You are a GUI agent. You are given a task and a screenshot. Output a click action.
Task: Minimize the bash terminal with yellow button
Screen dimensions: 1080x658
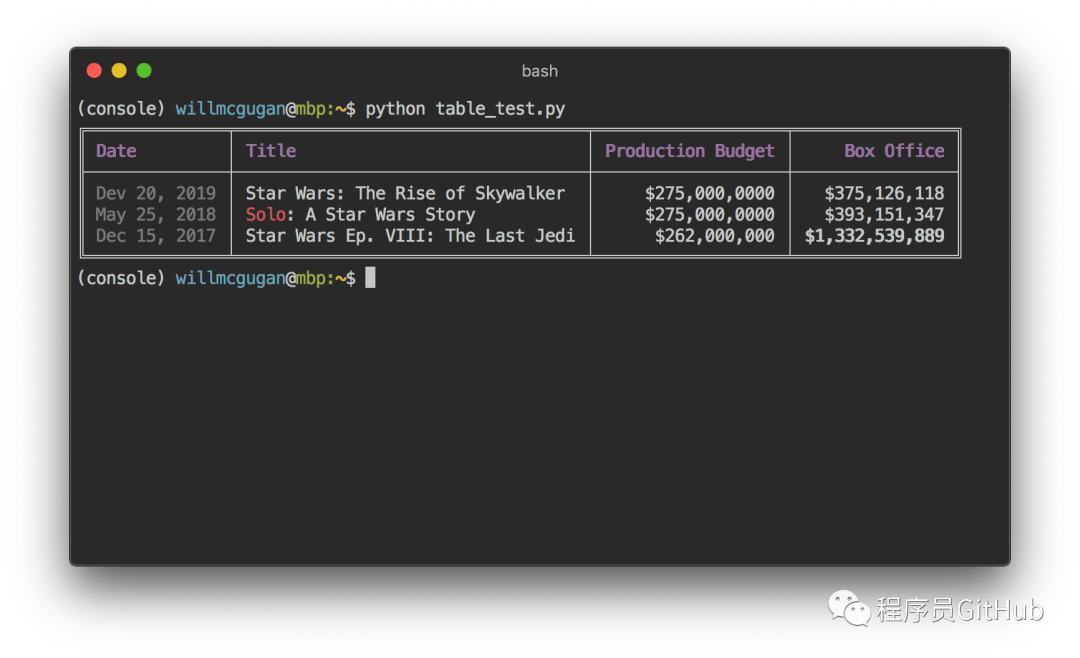(x=119, y=70)
